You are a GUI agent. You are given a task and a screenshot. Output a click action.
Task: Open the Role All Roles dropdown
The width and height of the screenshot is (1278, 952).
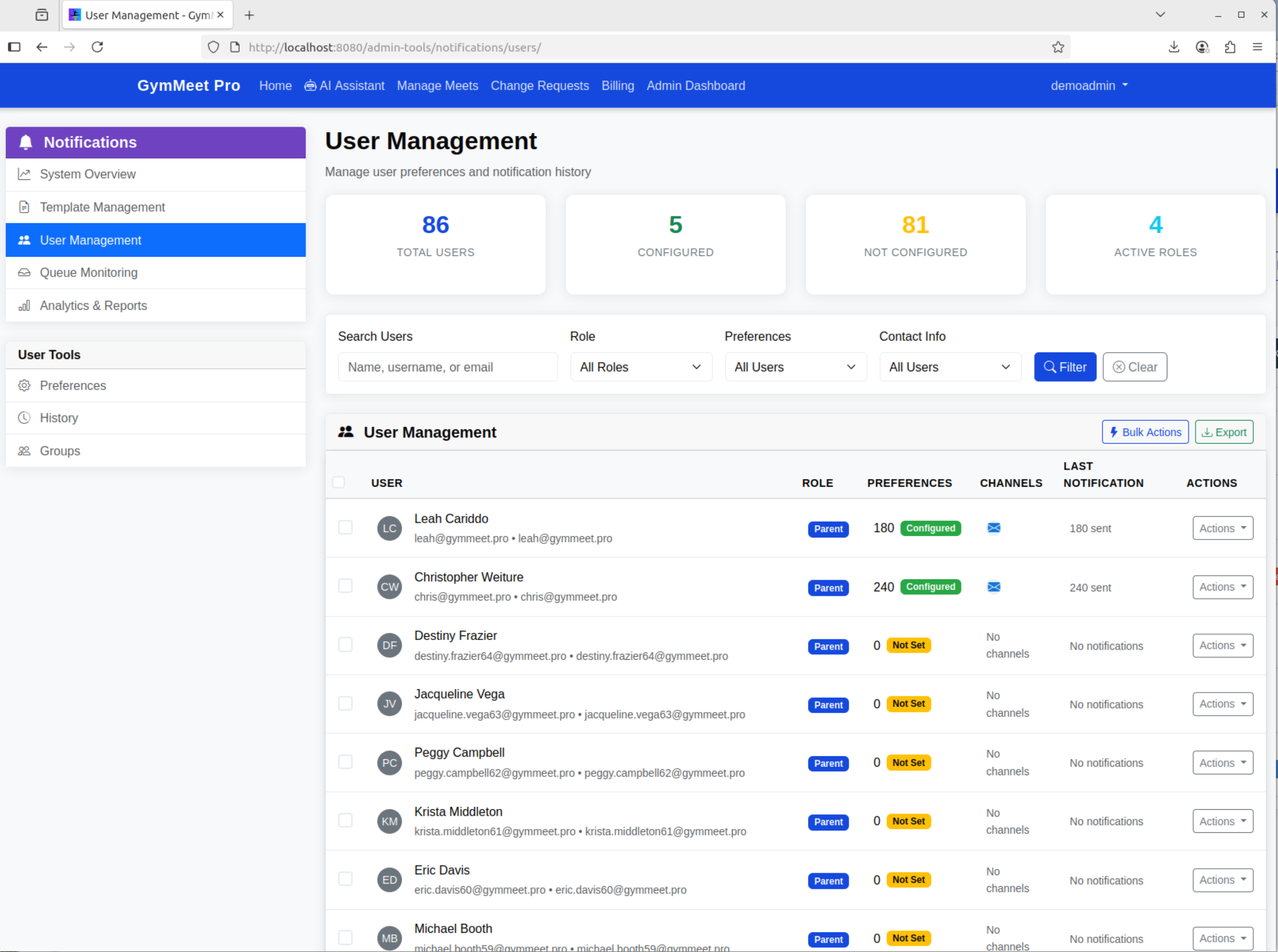(641, 367)
